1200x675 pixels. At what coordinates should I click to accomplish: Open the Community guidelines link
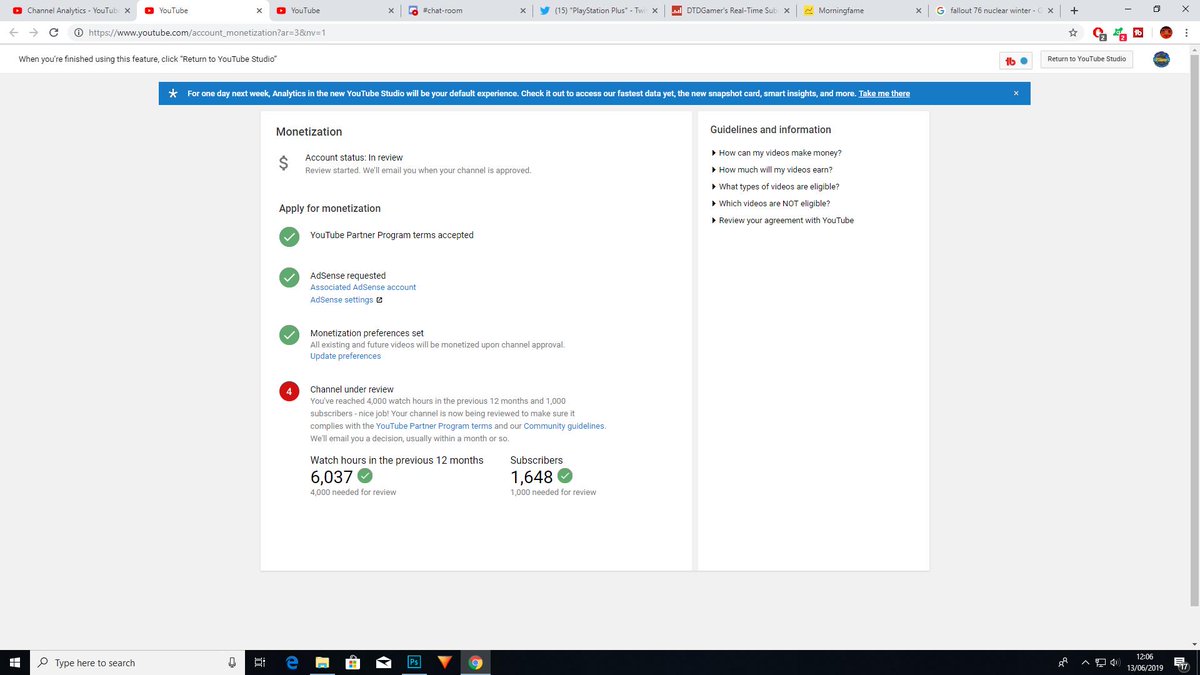[564, 426]
